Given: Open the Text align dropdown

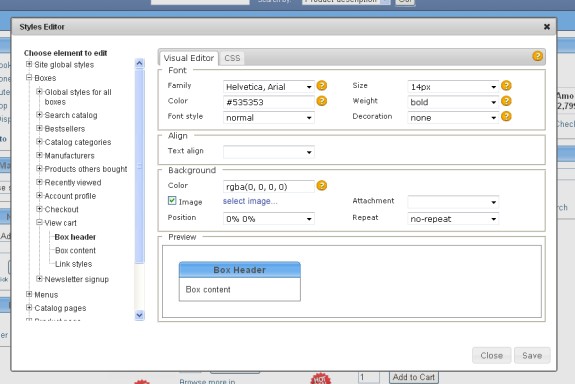Looking at the screenshot, I should (x=268, y=152).
